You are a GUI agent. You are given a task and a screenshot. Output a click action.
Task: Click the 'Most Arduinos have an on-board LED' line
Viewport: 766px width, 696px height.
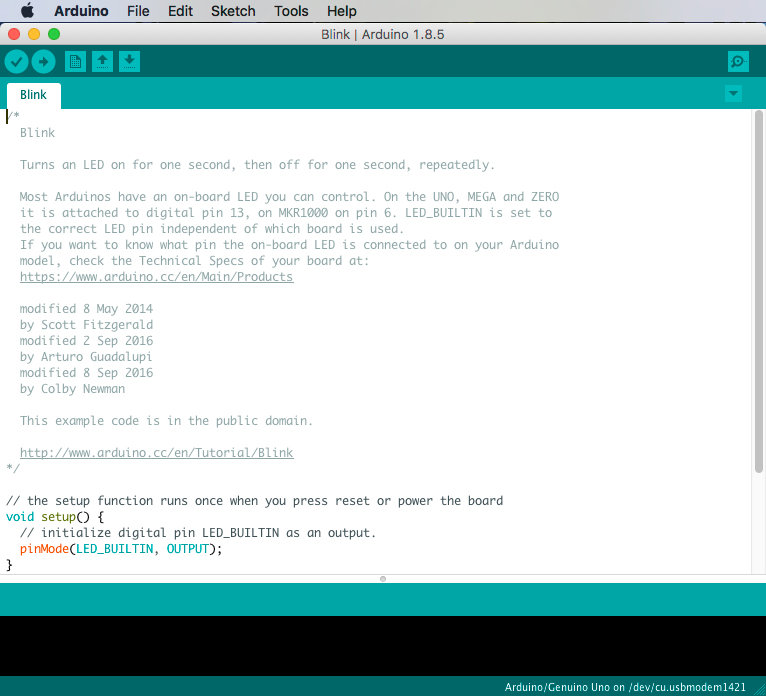pos(289,197)
